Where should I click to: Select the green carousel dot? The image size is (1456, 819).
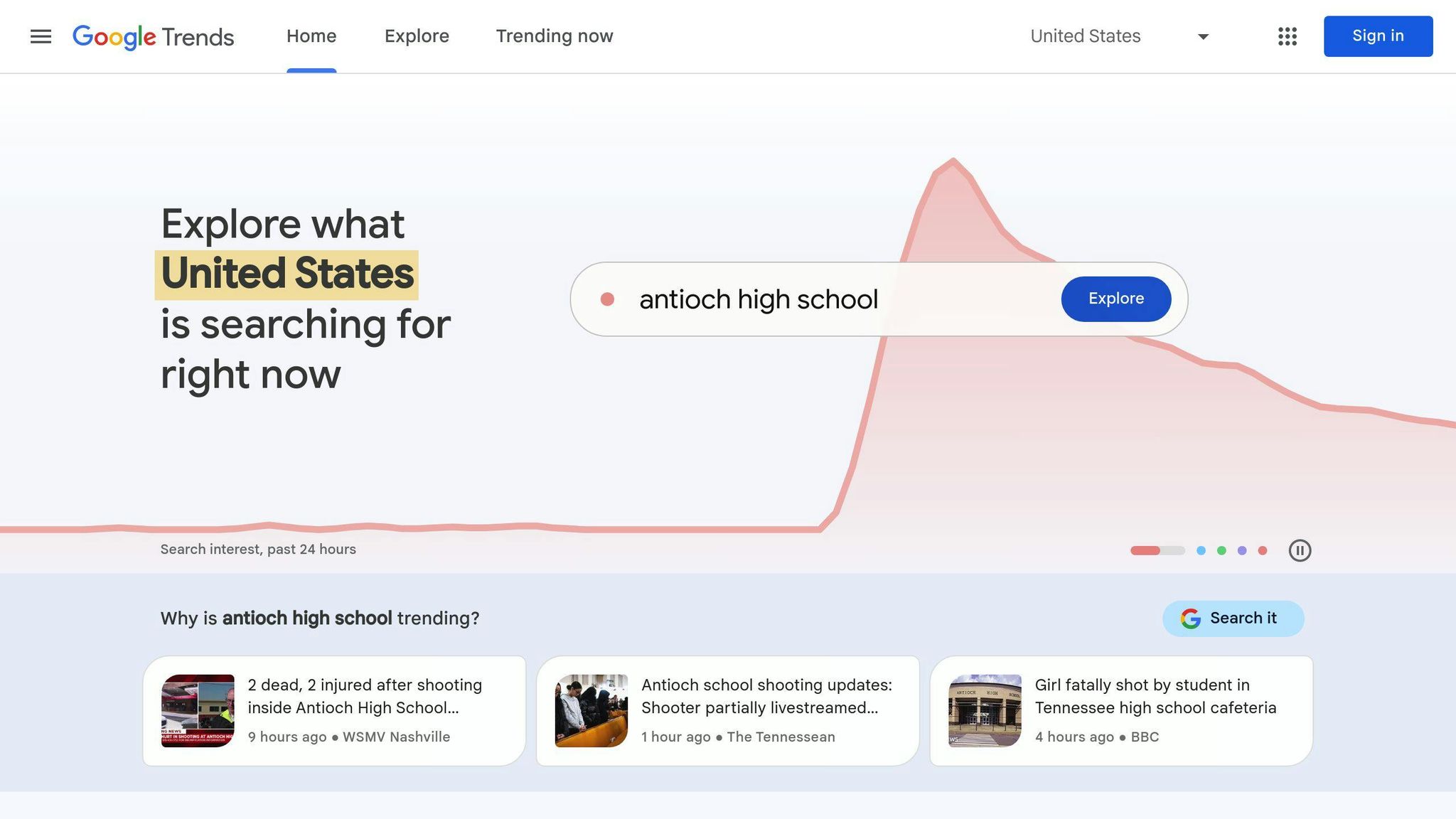pos(1221,550)
